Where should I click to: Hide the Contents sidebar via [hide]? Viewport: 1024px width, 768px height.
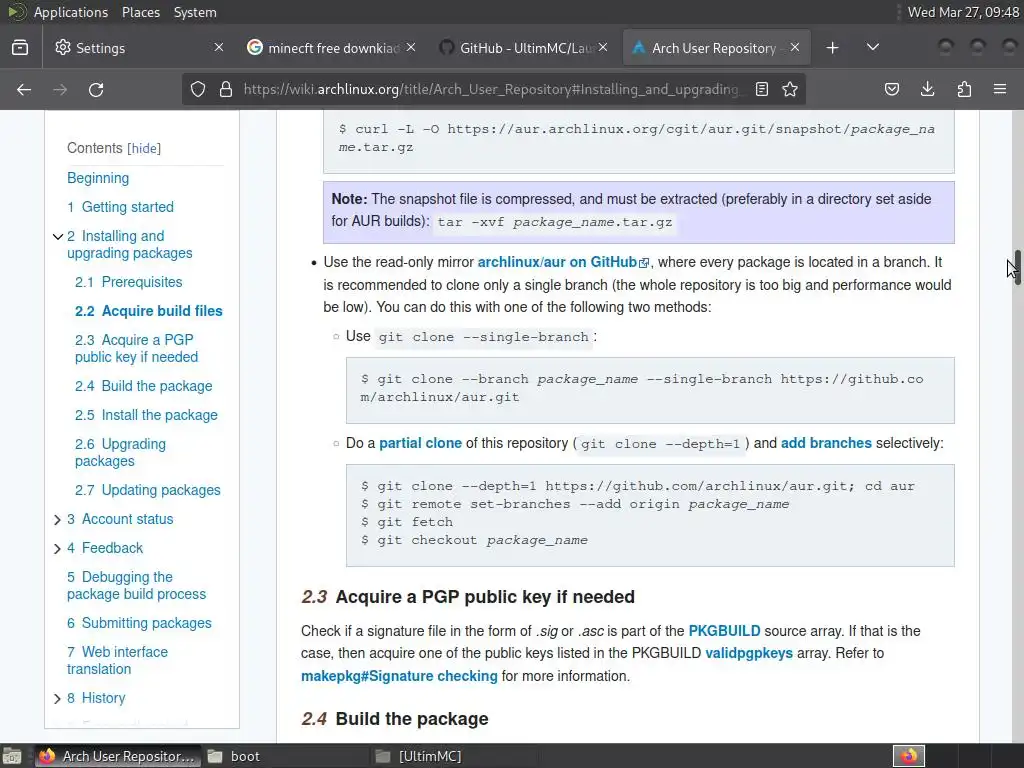(x=144, y=148)
